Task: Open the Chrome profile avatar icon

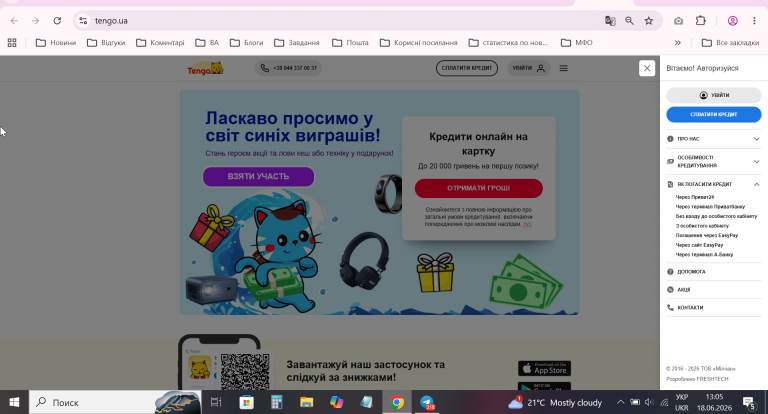Action: point(733,21)
